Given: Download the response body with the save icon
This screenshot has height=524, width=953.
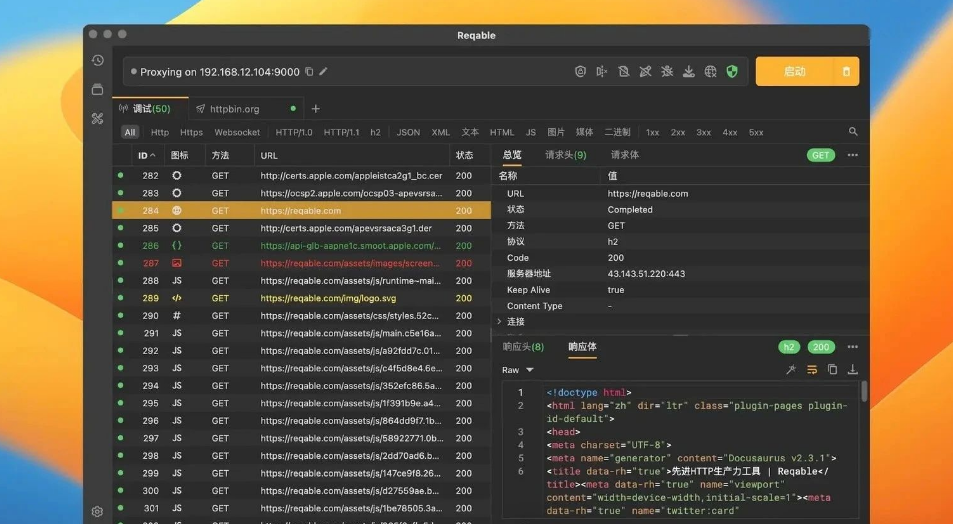Looking at the screenshot, I should click(x=853, y=370).
